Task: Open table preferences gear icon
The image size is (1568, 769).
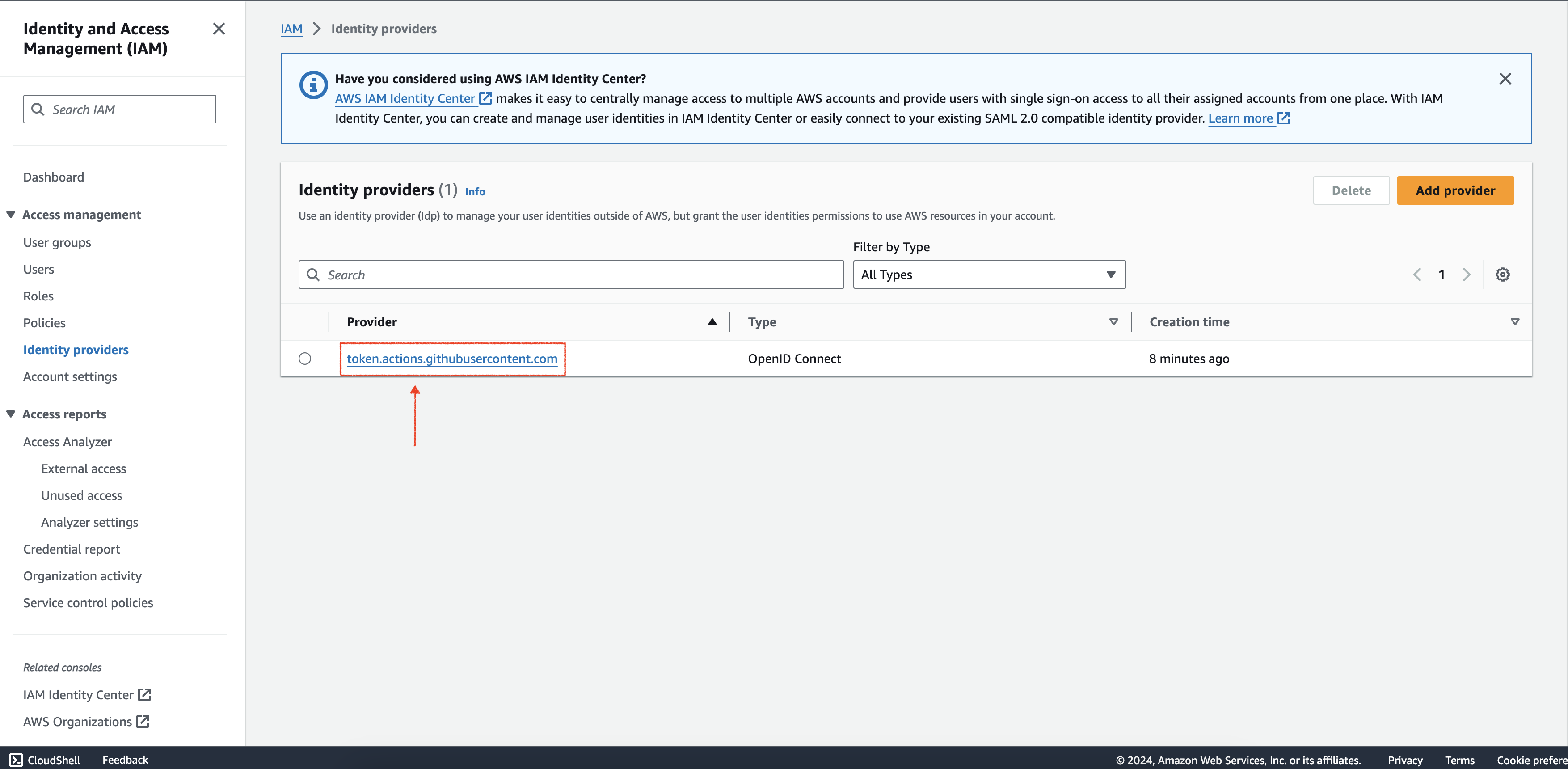Action: click(1502, 275)
